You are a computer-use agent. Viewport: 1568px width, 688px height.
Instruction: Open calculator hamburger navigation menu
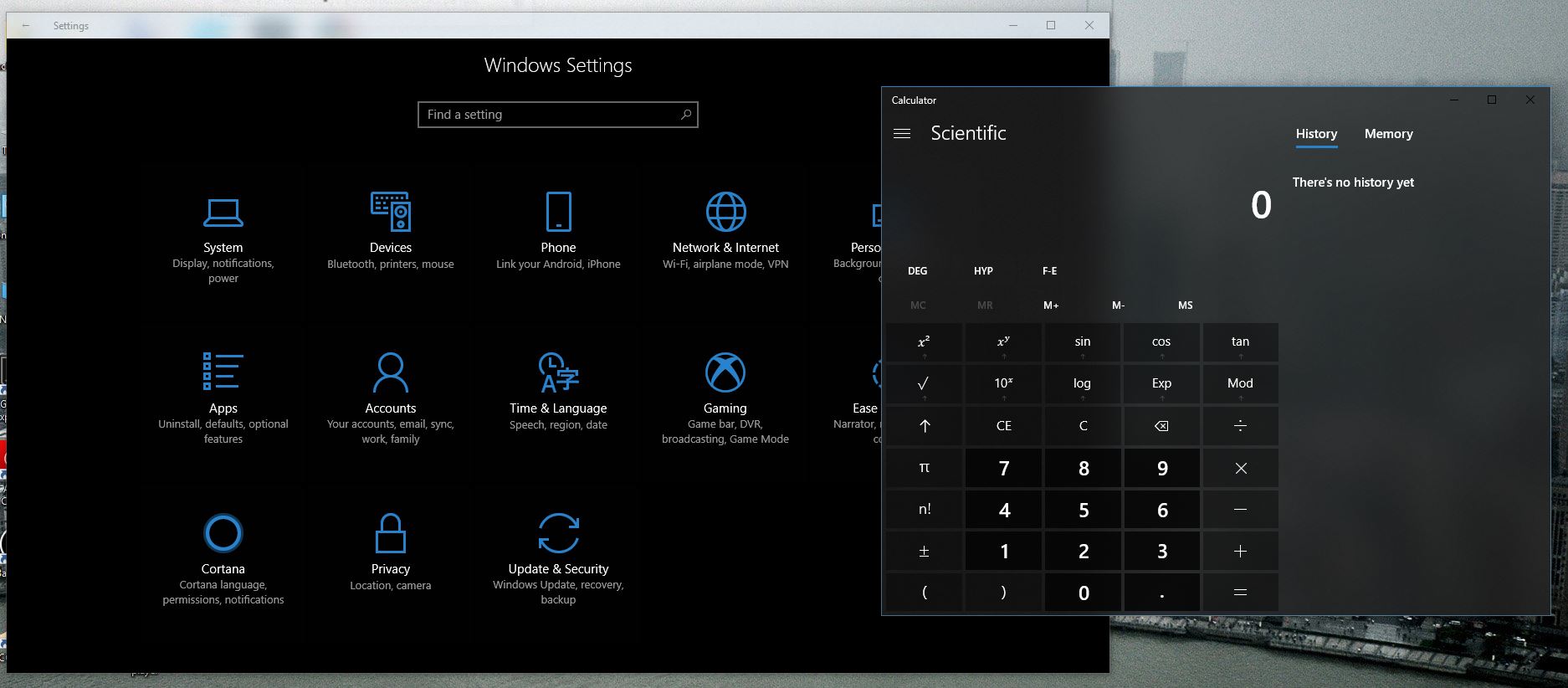point(902,134)
